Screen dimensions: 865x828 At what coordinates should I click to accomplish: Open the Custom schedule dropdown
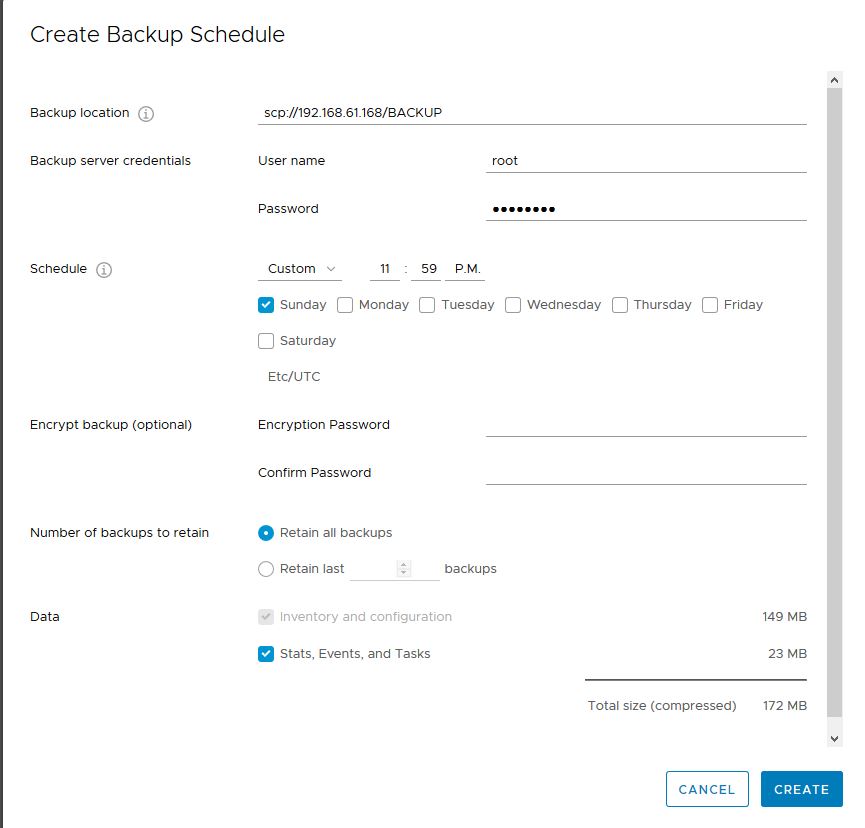click(x=300, y=269)
